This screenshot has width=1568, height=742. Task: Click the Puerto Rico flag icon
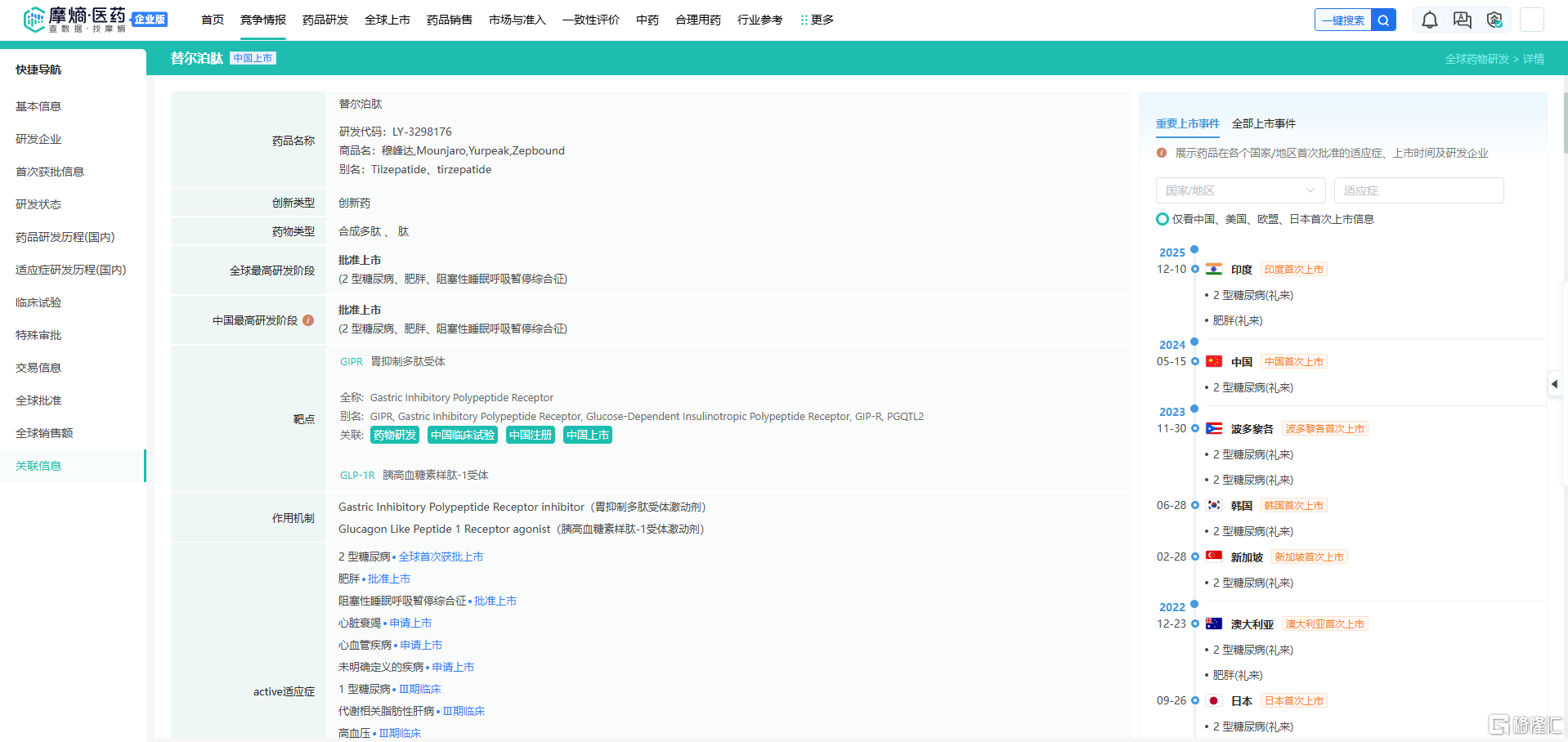point(1214,428)
